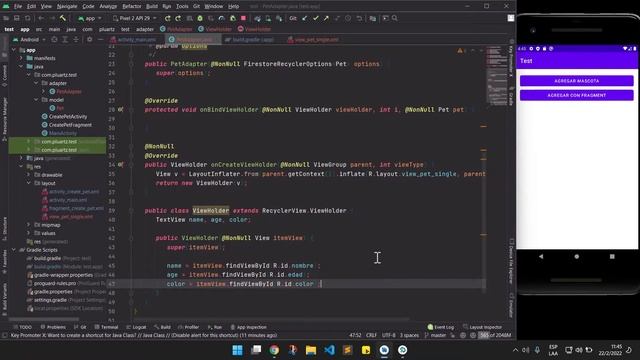Open Project panel settings gear
The width and height of the screenshot is (640, 360).
[89, 40]
